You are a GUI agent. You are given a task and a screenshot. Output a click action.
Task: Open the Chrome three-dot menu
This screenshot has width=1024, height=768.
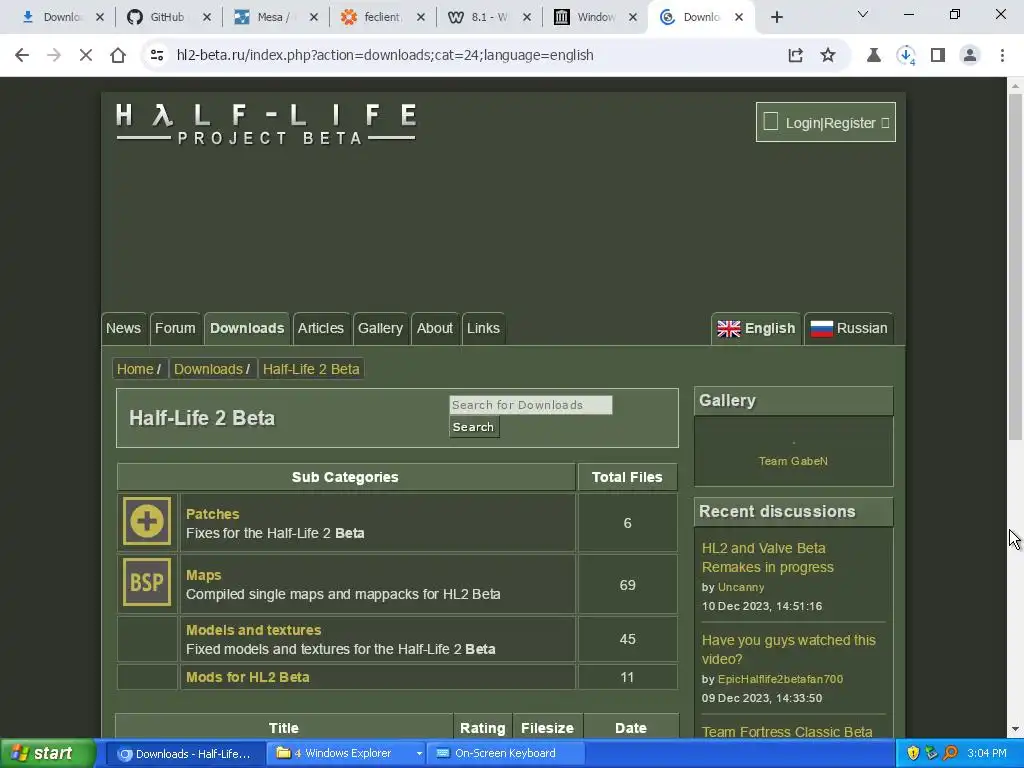[x=1002, y=56]
